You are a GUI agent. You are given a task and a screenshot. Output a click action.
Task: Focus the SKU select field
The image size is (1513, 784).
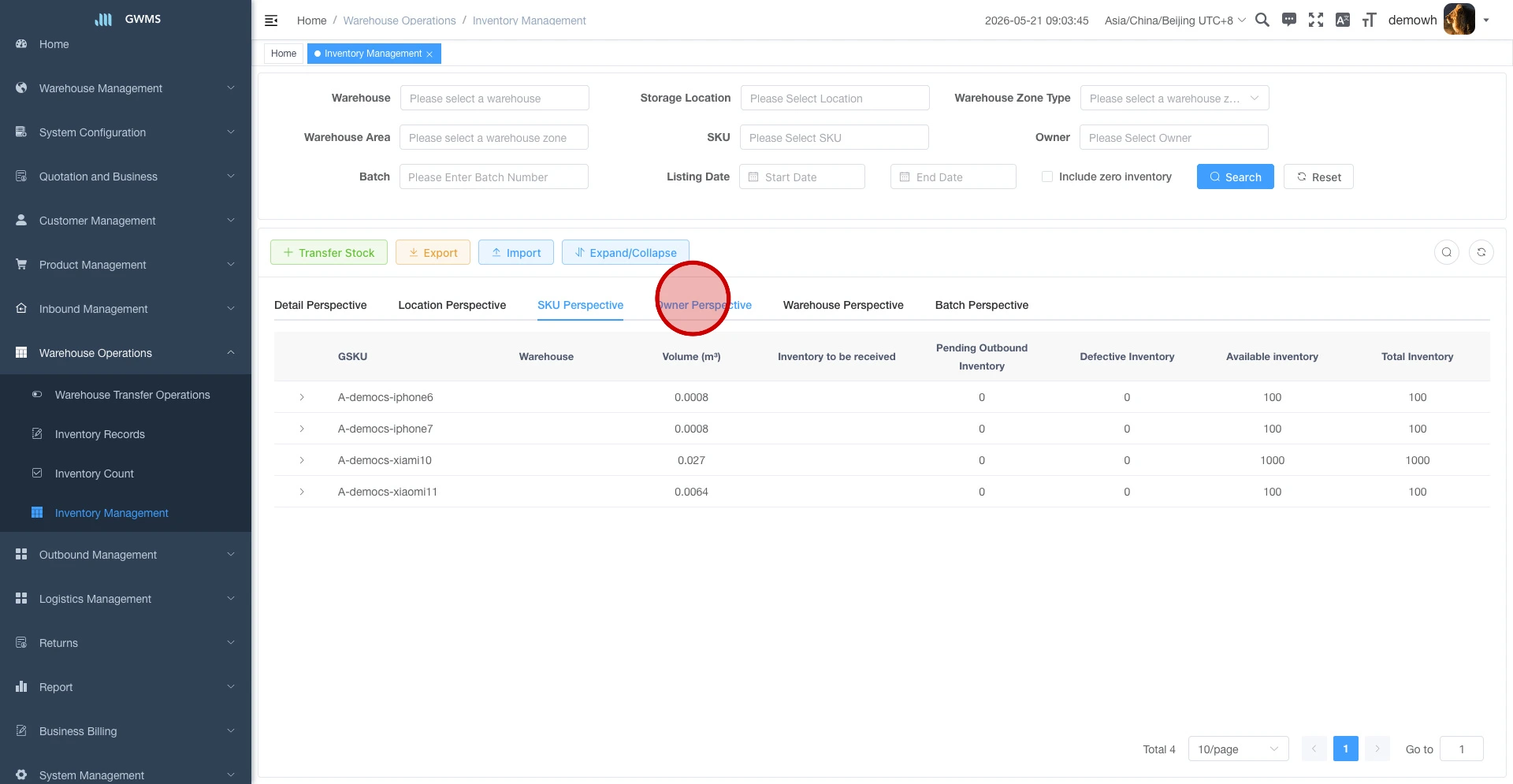[835, 137]
